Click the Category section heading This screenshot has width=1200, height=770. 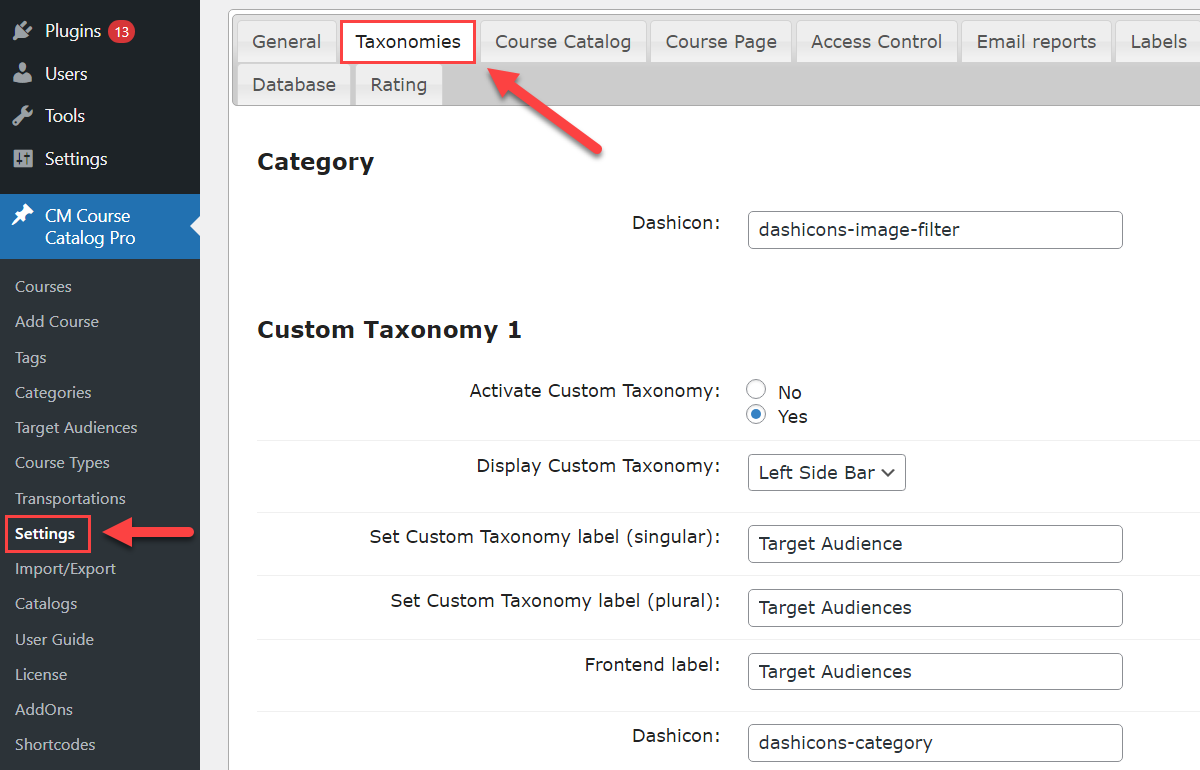click(316, 162)
